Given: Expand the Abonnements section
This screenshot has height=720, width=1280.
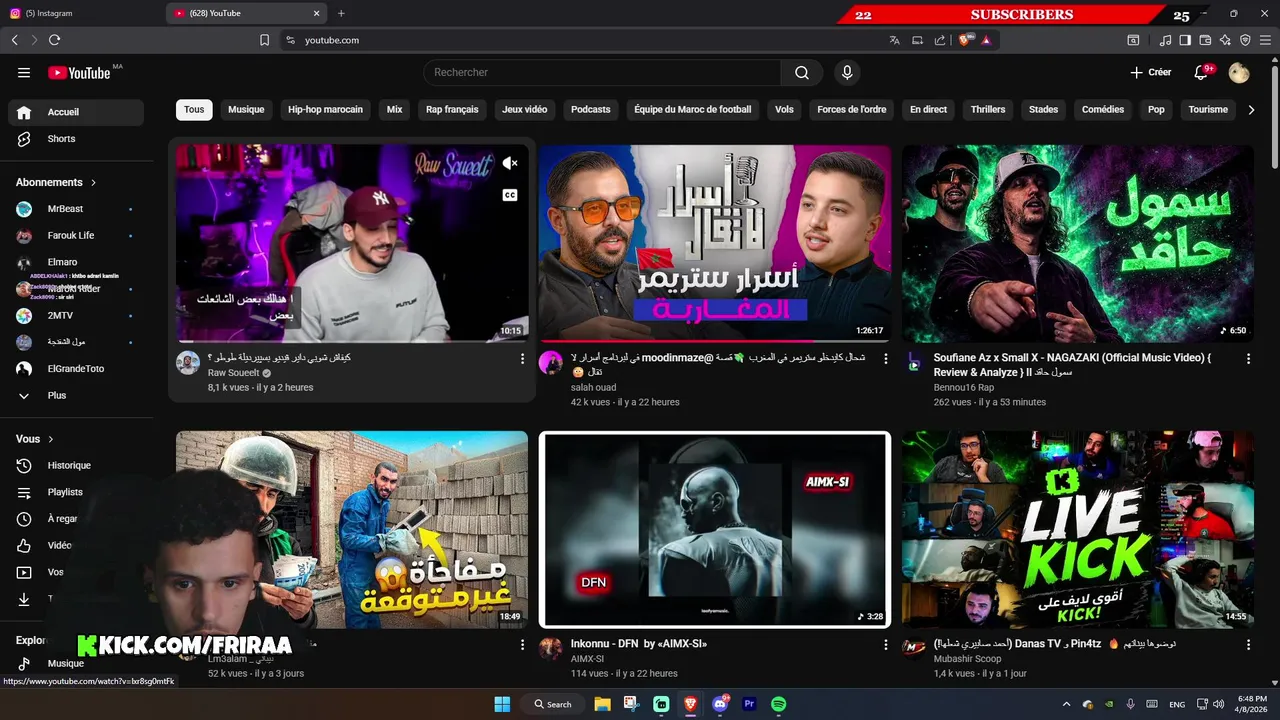Looking at the screenshot, I should click(x=56, y=182).
